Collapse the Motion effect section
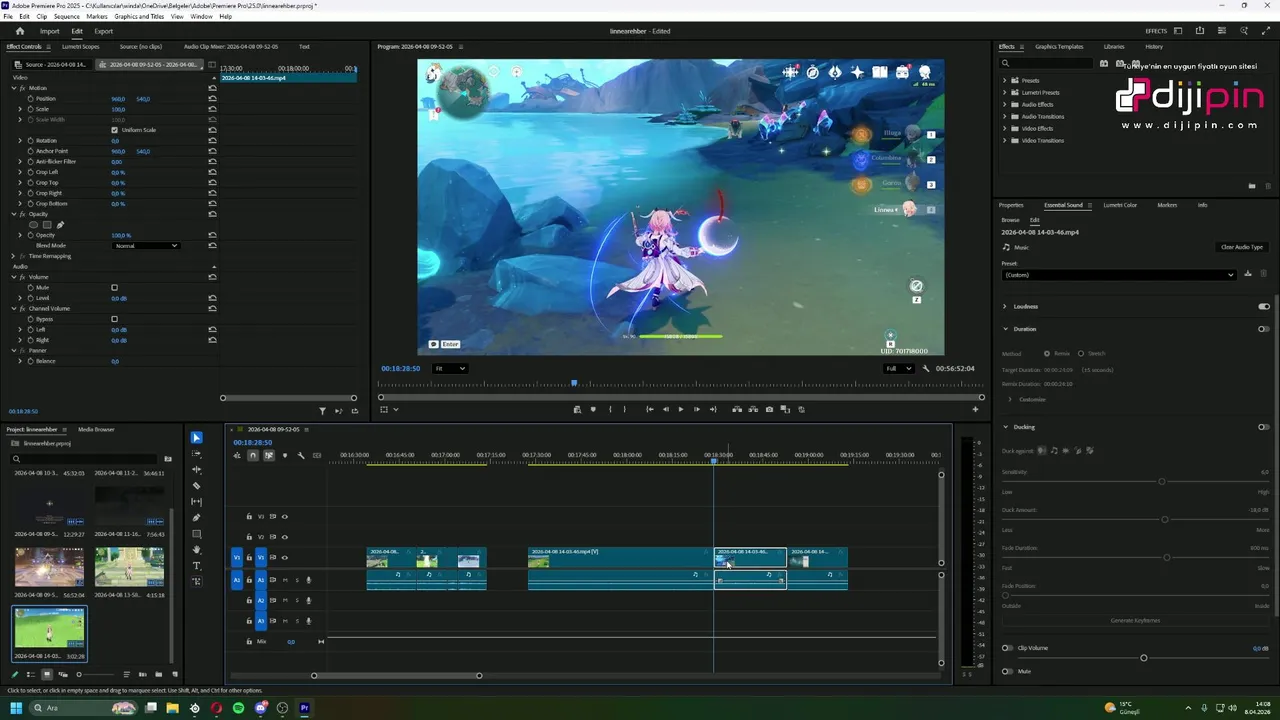The image size is (1280, 720). (x=14, y=88)
